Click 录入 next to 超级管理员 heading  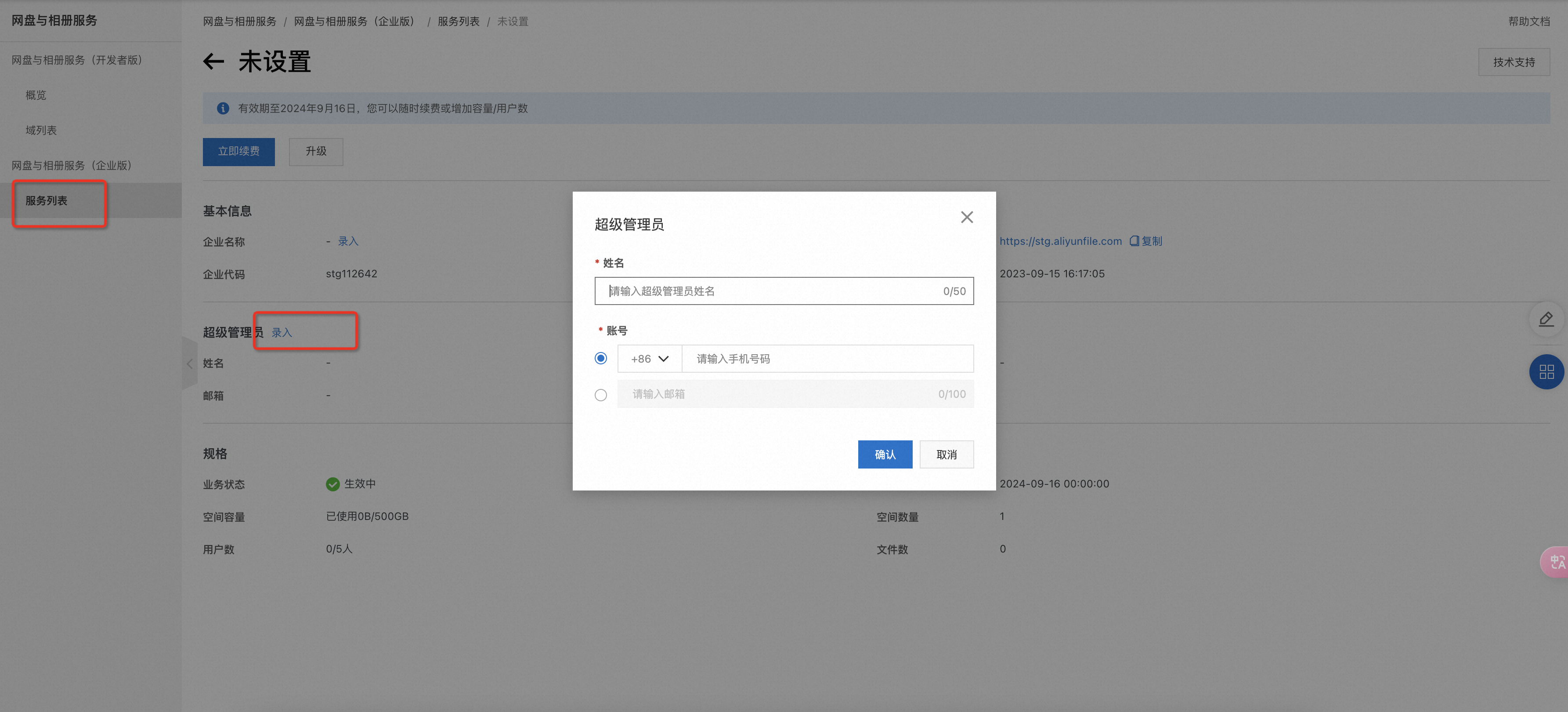282,333
